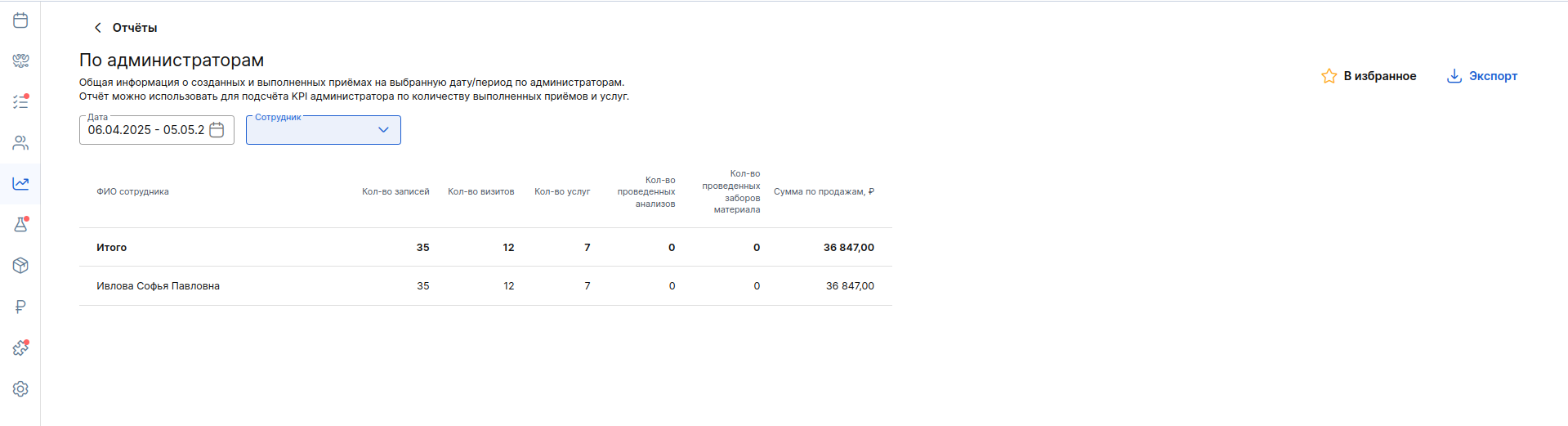Open the patients people icon
Image resolution: width=1568 pixels, height=426 pixels.
point(20,142)
